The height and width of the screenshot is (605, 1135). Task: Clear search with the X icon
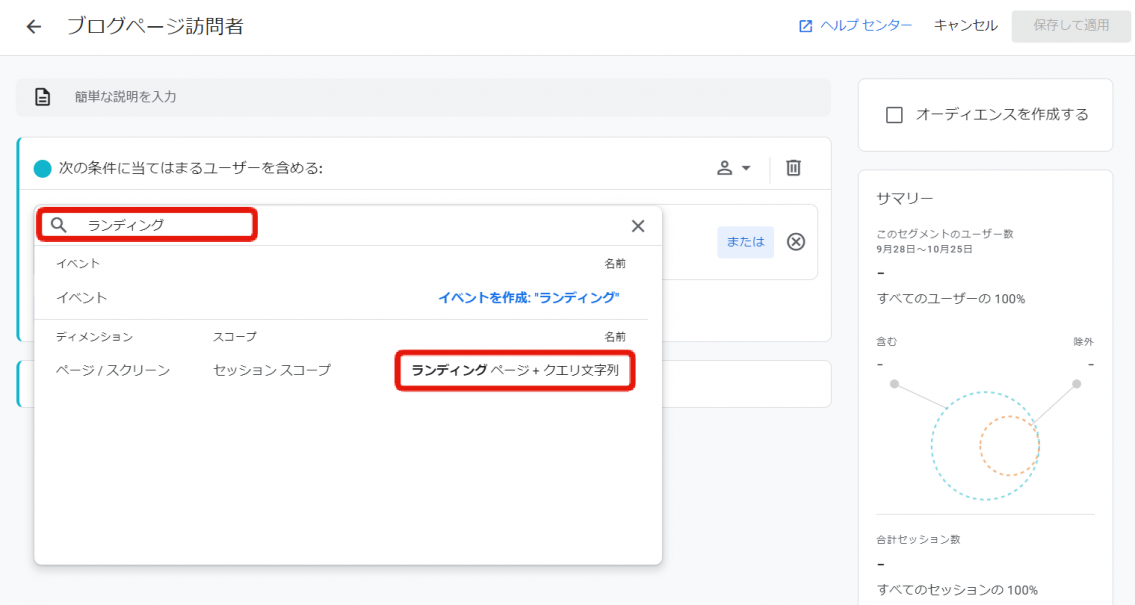tap(638, 226)
